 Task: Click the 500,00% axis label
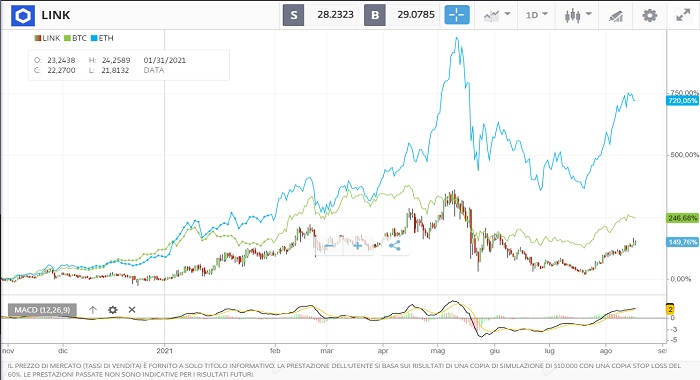[684, 155]
